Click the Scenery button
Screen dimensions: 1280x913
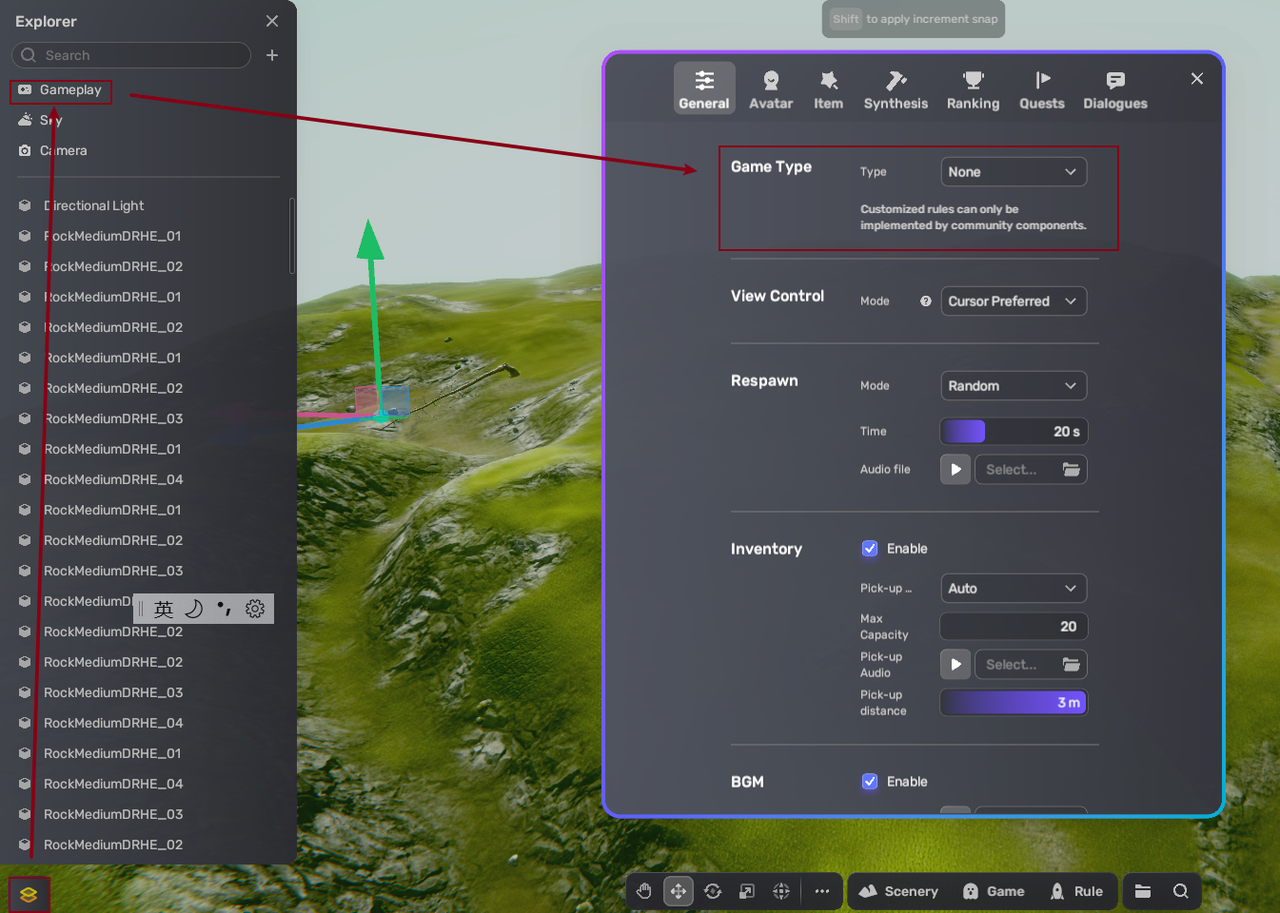tap(898, 891)
